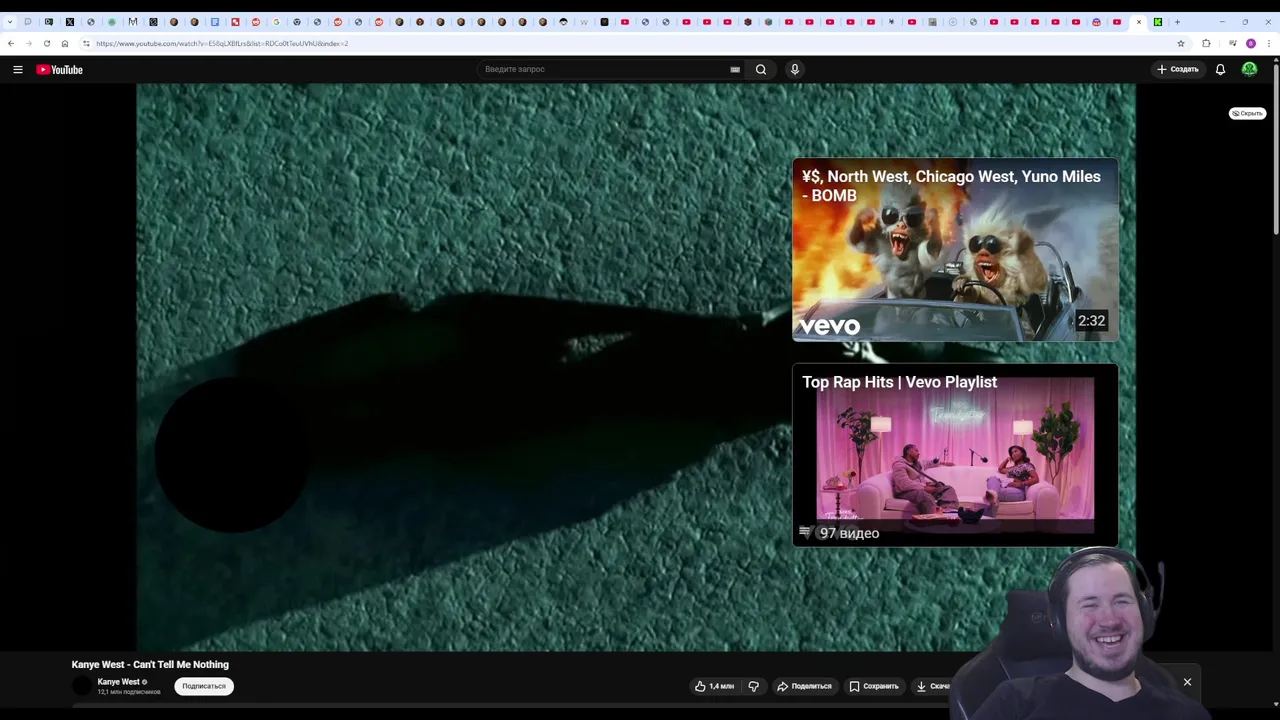
Task: Click the Создать button
Action: click(1178, 69)
